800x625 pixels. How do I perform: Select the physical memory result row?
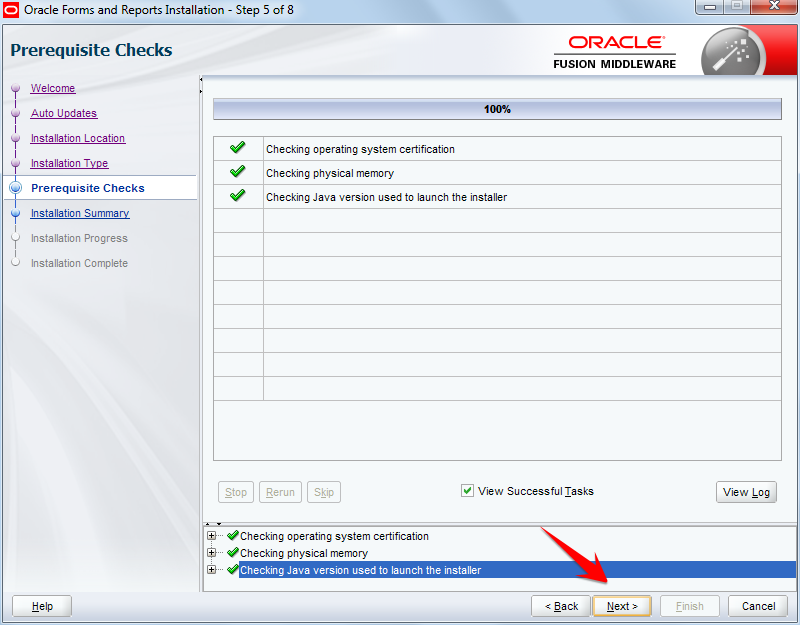400,172
